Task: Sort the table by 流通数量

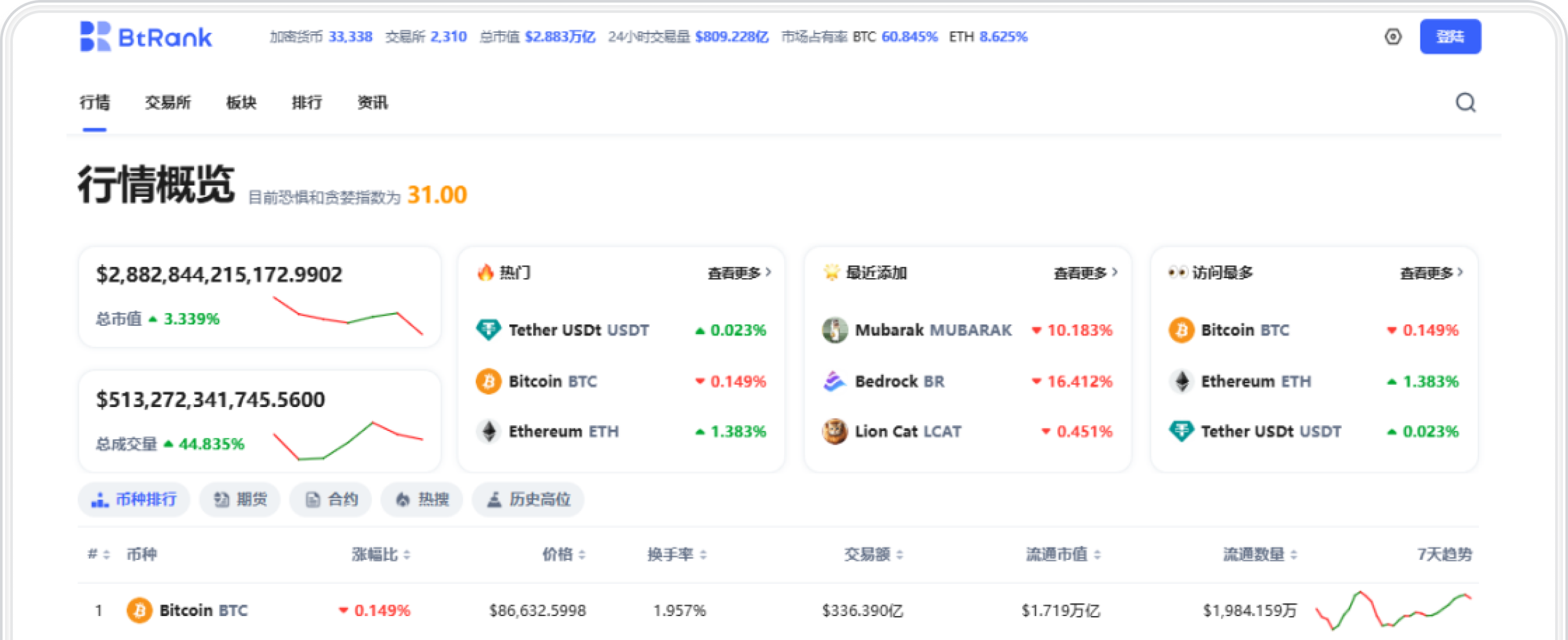Action: tap(1260, 554)
